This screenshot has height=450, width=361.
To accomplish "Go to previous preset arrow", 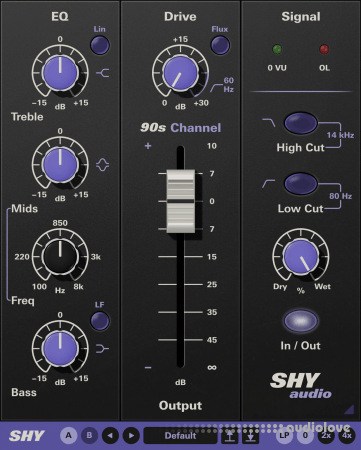I will pyautogui.click(x=110, y=435).
